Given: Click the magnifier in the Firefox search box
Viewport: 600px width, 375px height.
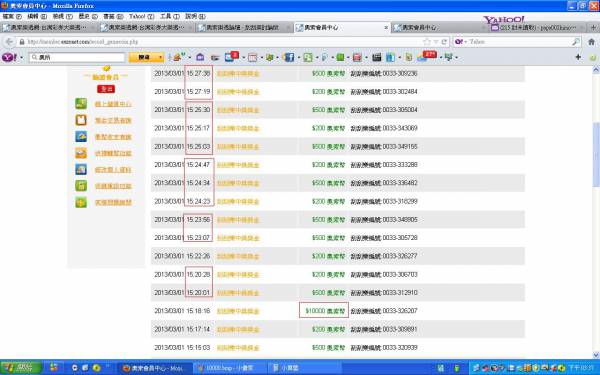Looking at the screenshot, I should [x=576, y=42].
